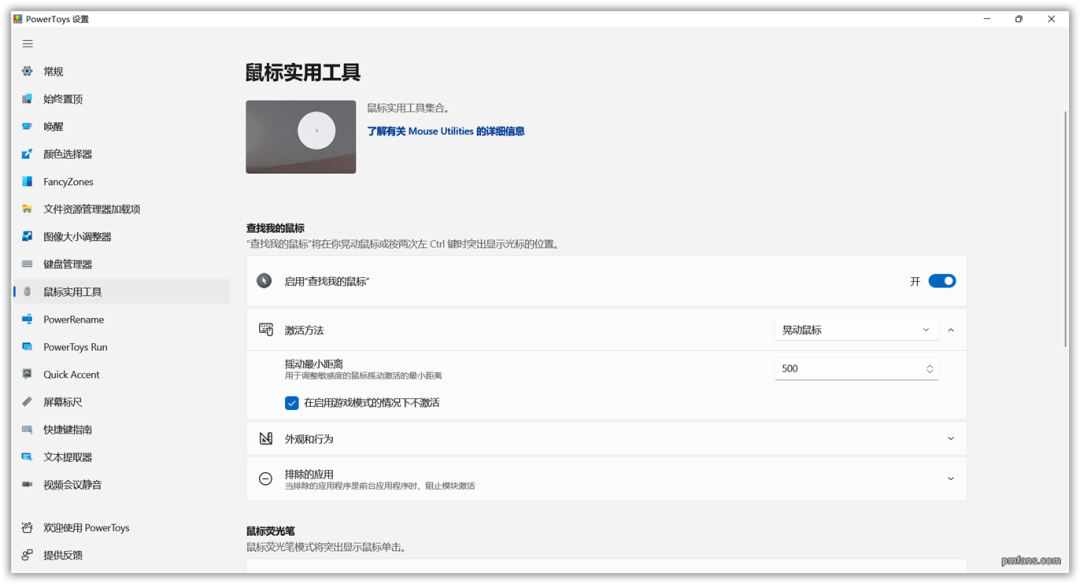Click the mouse utilities preview thumbnail

tap(301, 137)
